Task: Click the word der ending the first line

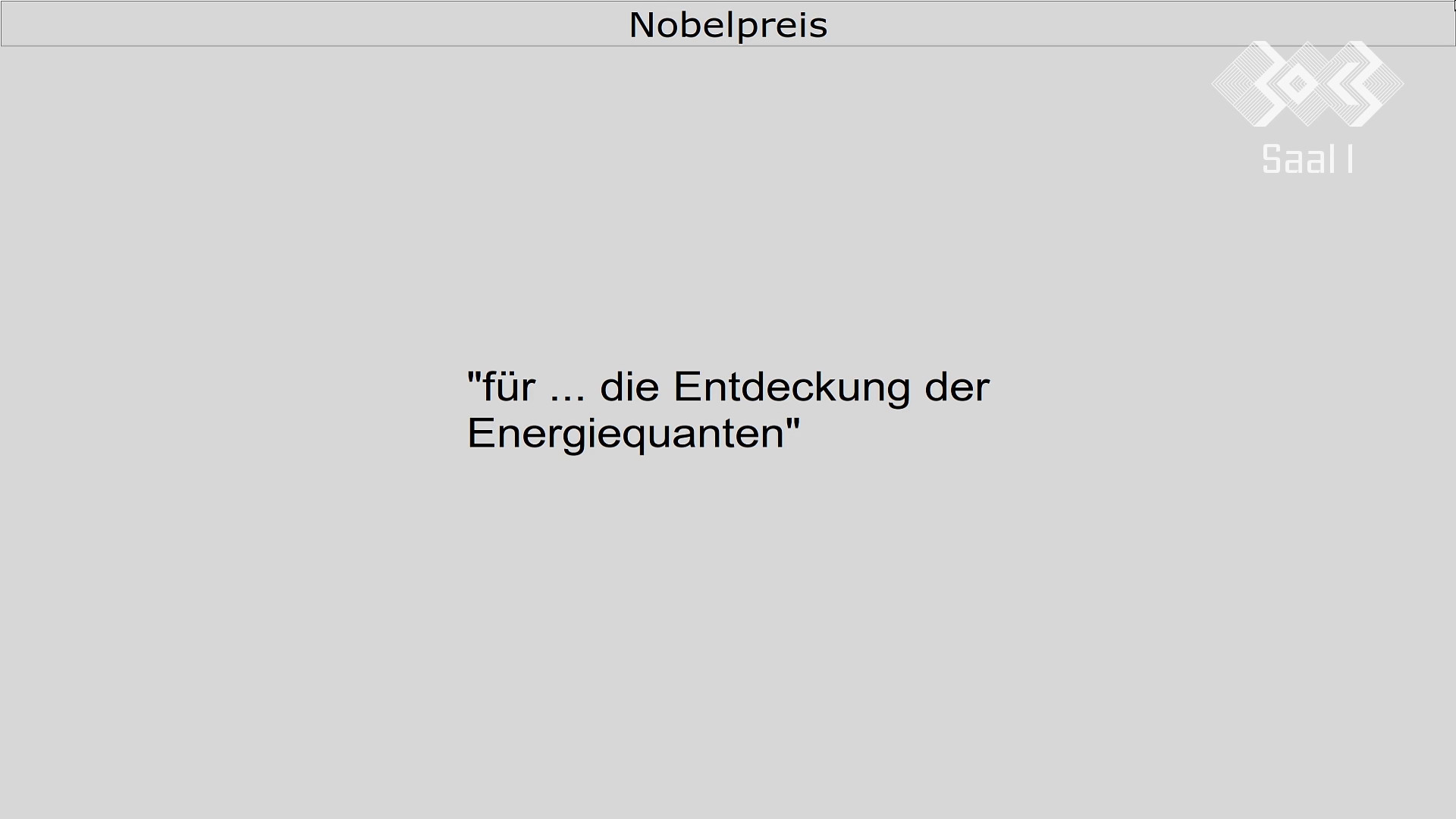Action: point(957,387)
